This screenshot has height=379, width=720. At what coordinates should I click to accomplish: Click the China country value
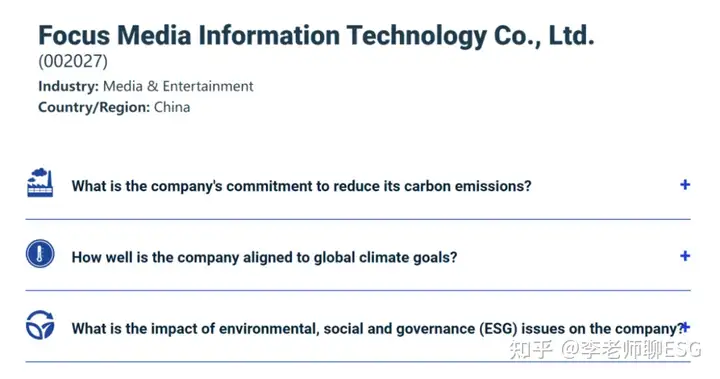172,107
